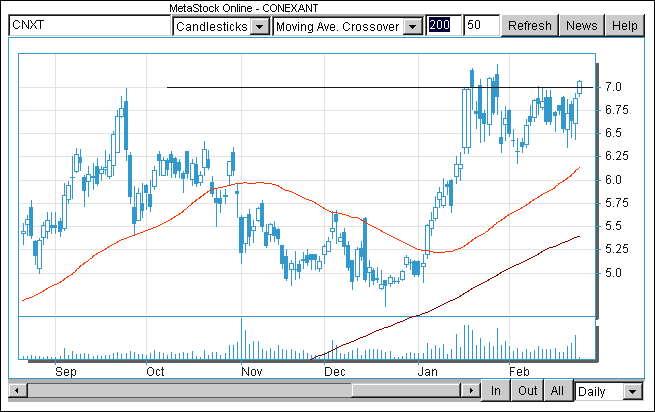Zoom in with the In button
Image resolution: width=655 pixels, height=412 pixels.
point(495,391)
